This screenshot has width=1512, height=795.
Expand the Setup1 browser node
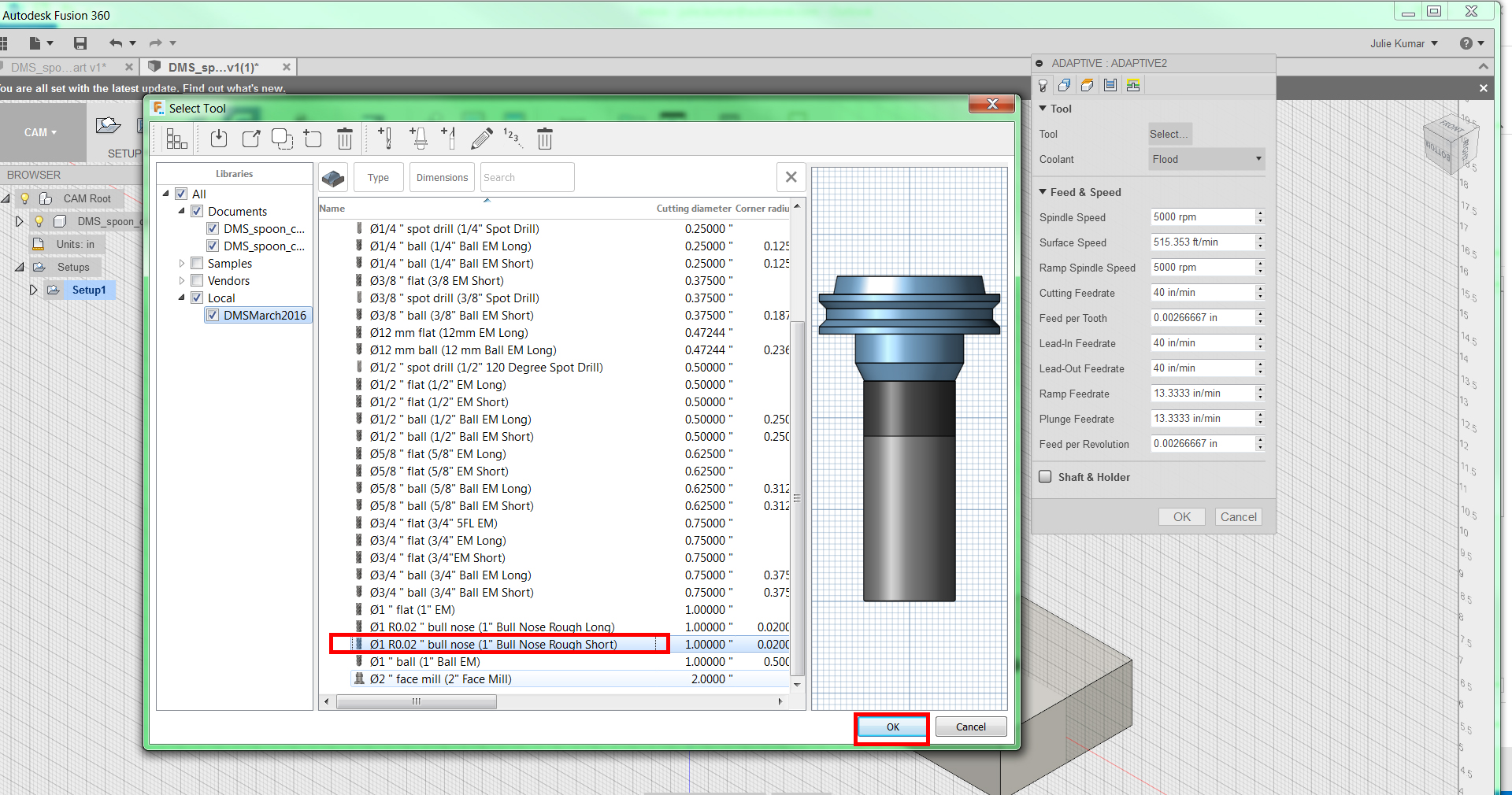tap(33, 290)
